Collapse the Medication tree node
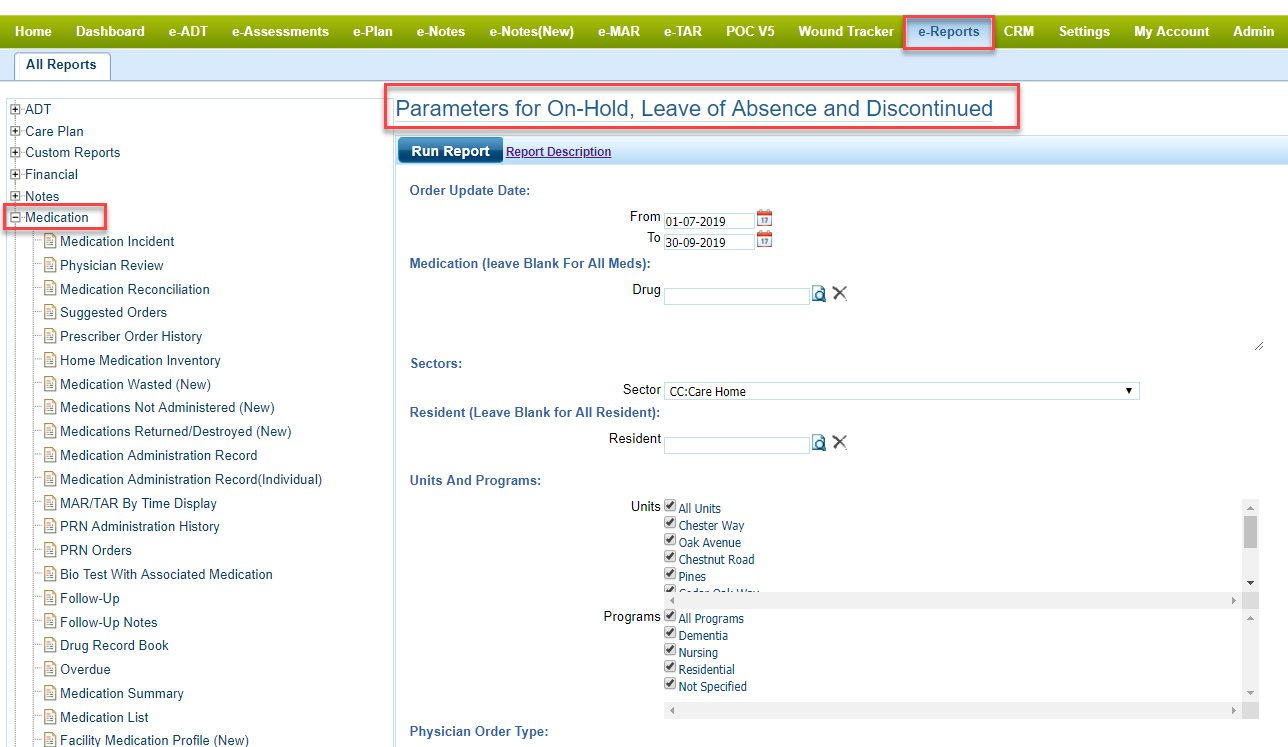This screenshot has height=747, width=1288. point(15,217)
